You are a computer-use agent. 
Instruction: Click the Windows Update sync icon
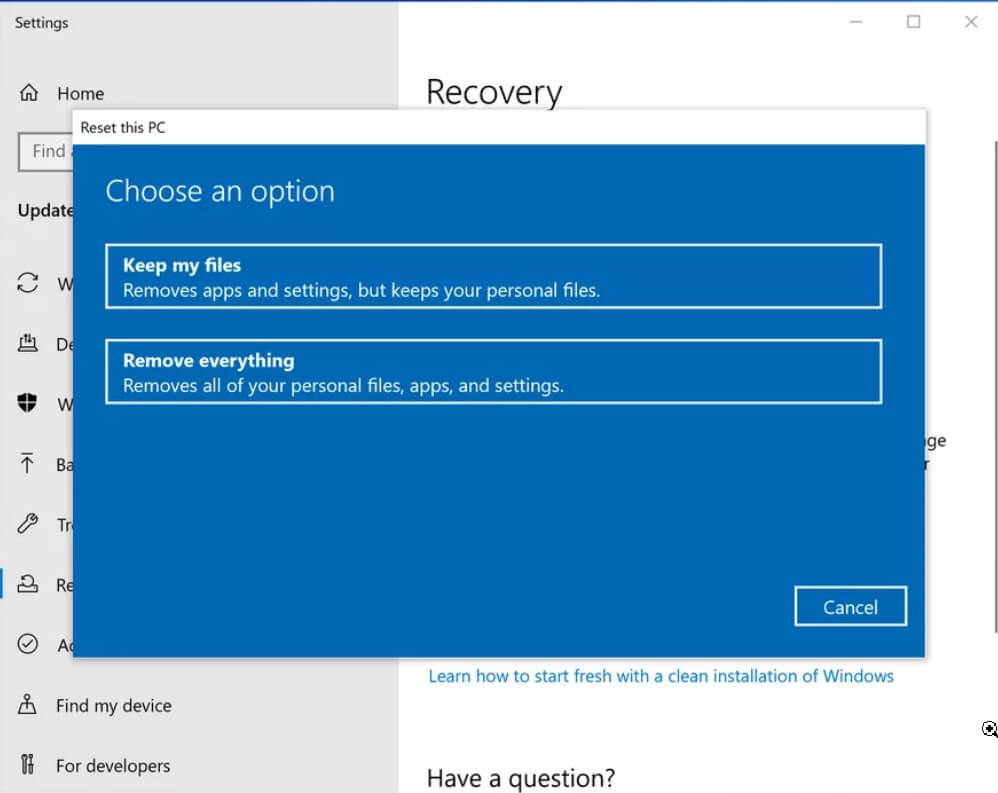(x=27, y=283)
